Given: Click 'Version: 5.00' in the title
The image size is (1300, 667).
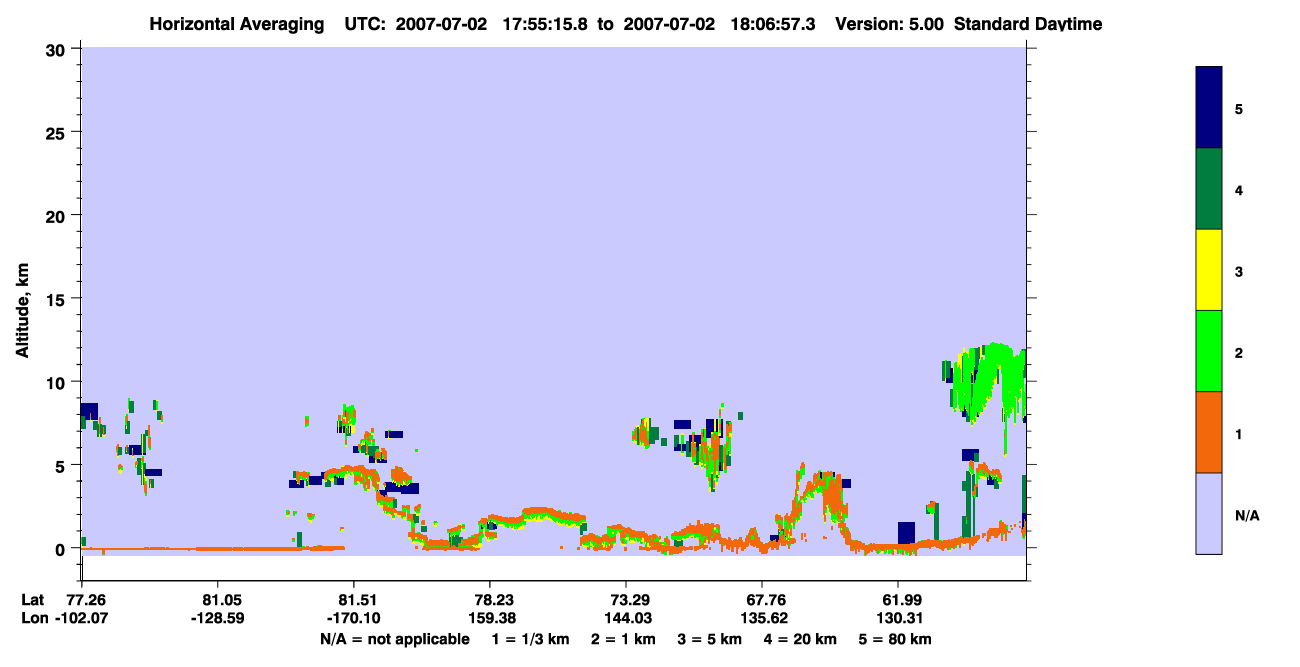Looking at the screenshot, I should [x=888, y=24].
